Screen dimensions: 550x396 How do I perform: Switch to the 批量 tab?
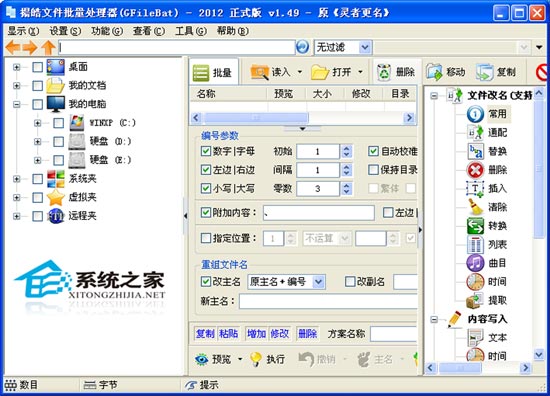[x=213, y=72]
